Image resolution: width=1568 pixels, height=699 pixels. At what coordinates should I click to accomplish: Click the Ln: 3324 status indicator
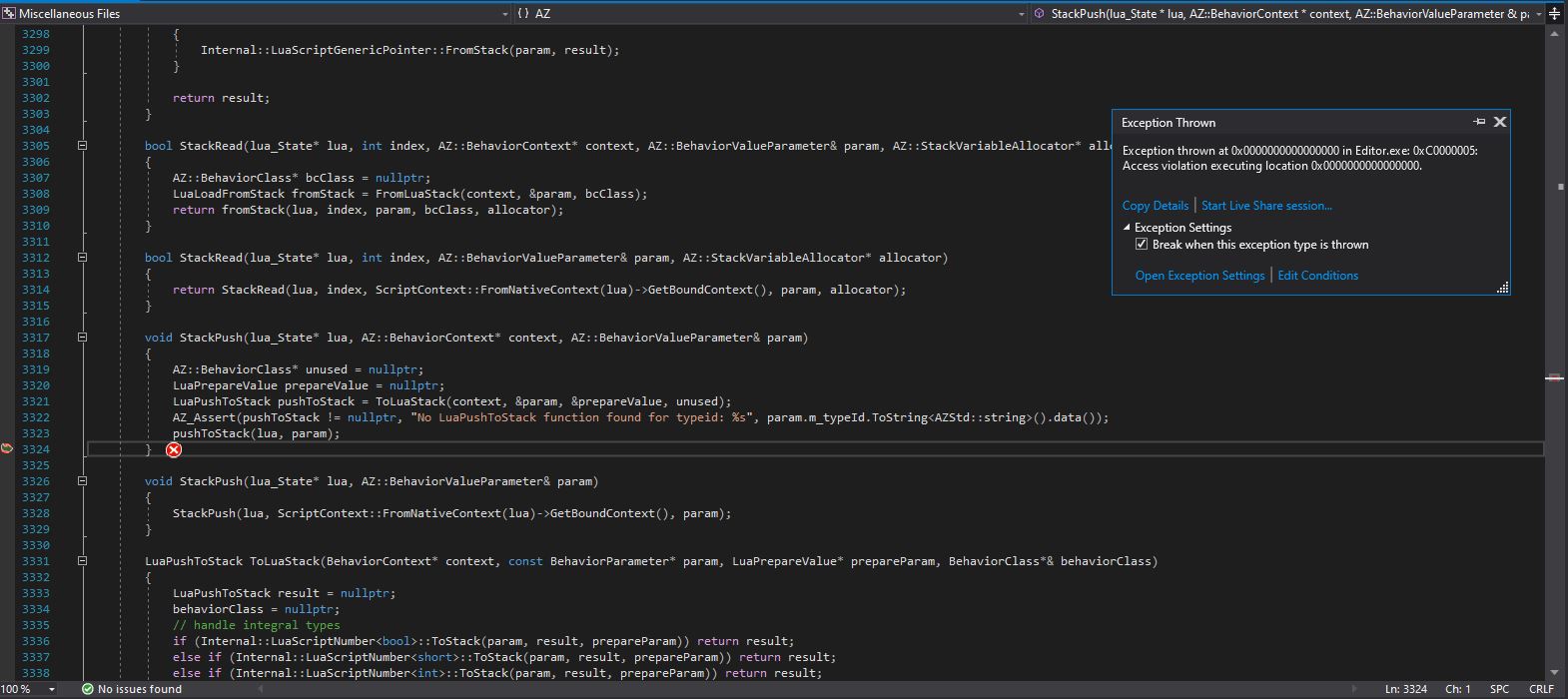1406,689
